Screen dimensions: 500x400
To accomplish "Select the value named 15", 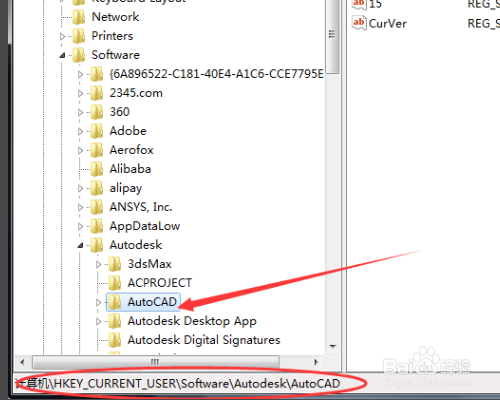I will [x=375, y=4].
